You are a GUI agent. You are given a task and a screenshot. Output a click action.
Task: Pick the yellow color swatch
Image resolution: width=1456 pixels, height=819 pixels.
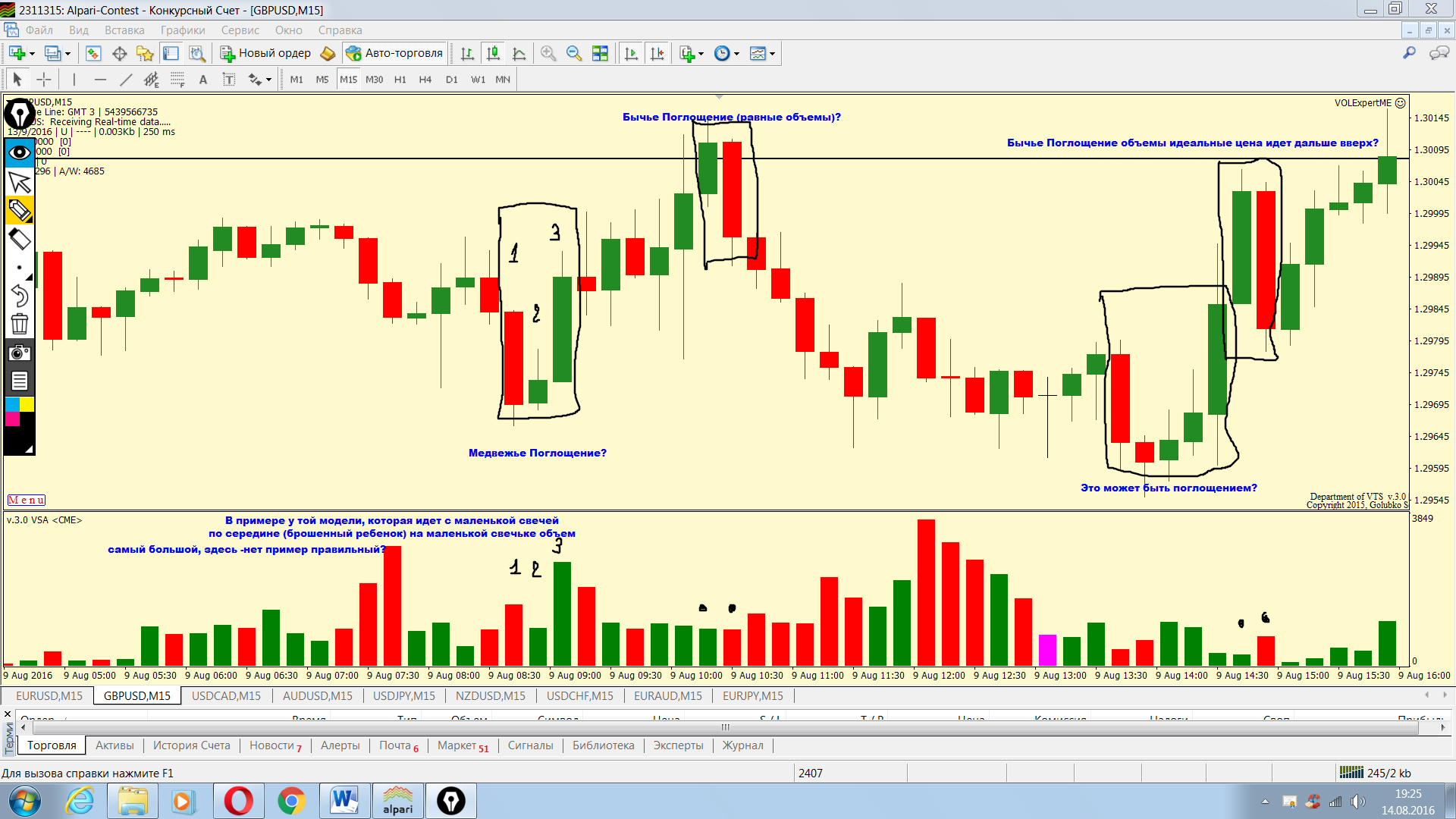click(27, 404)
